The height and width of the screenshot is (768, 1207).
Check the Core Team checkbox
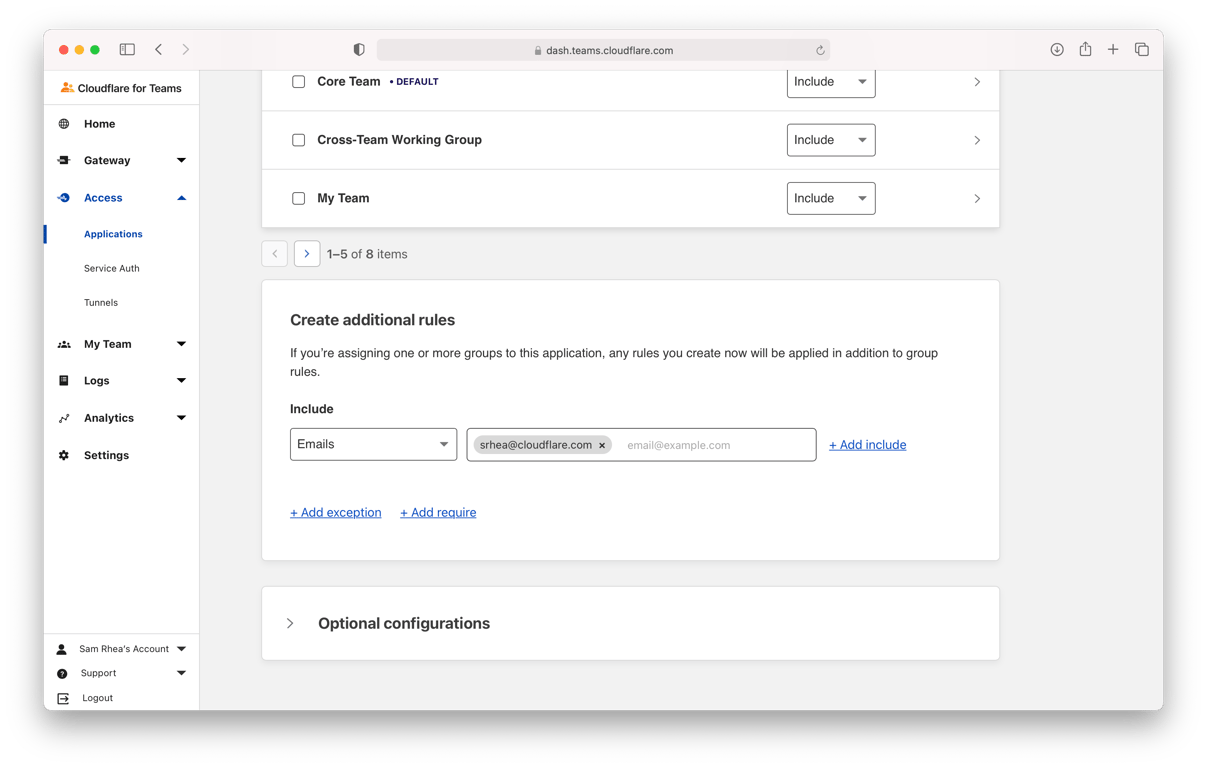(298, 82)
